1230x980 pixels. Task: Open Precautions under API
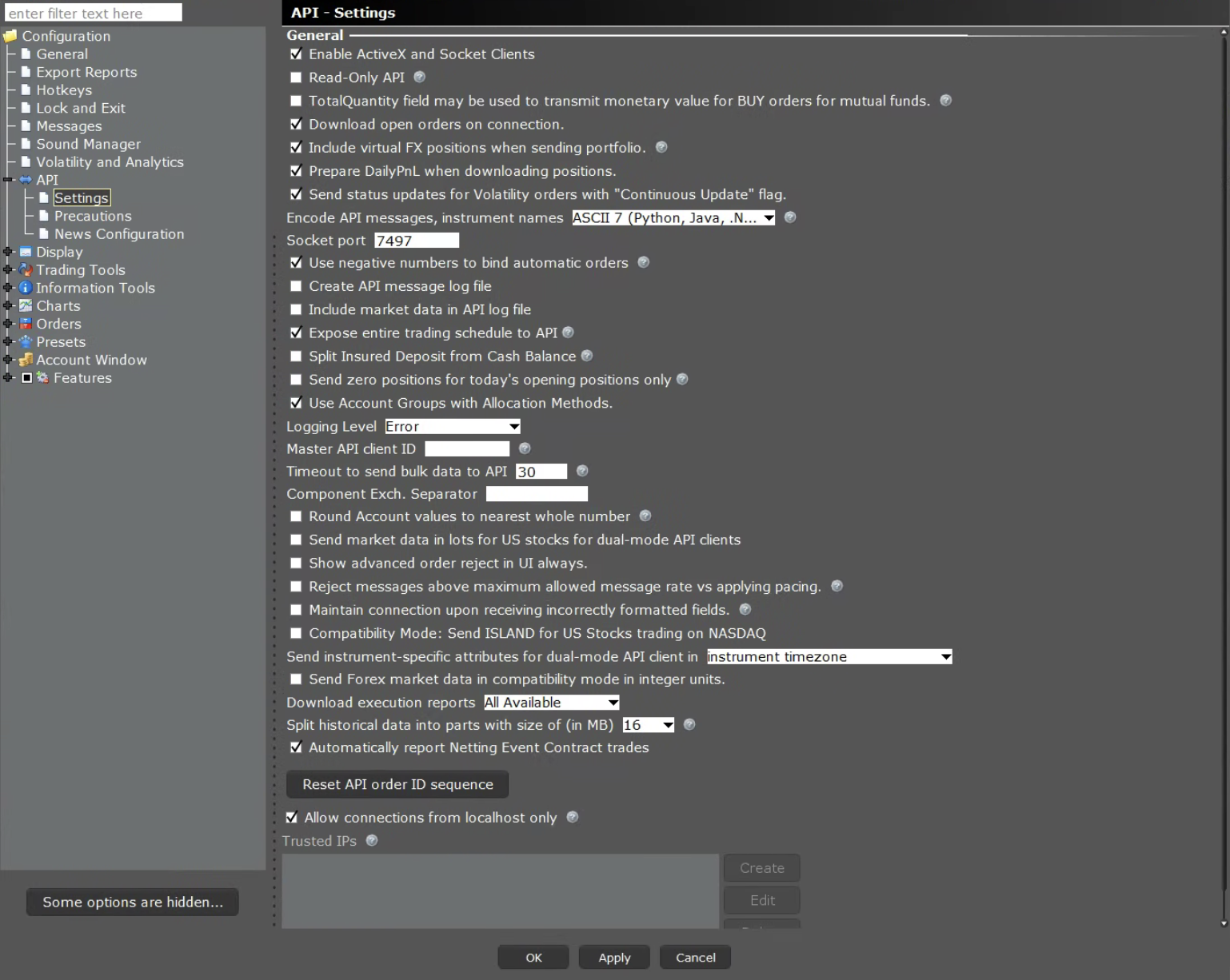93,216
